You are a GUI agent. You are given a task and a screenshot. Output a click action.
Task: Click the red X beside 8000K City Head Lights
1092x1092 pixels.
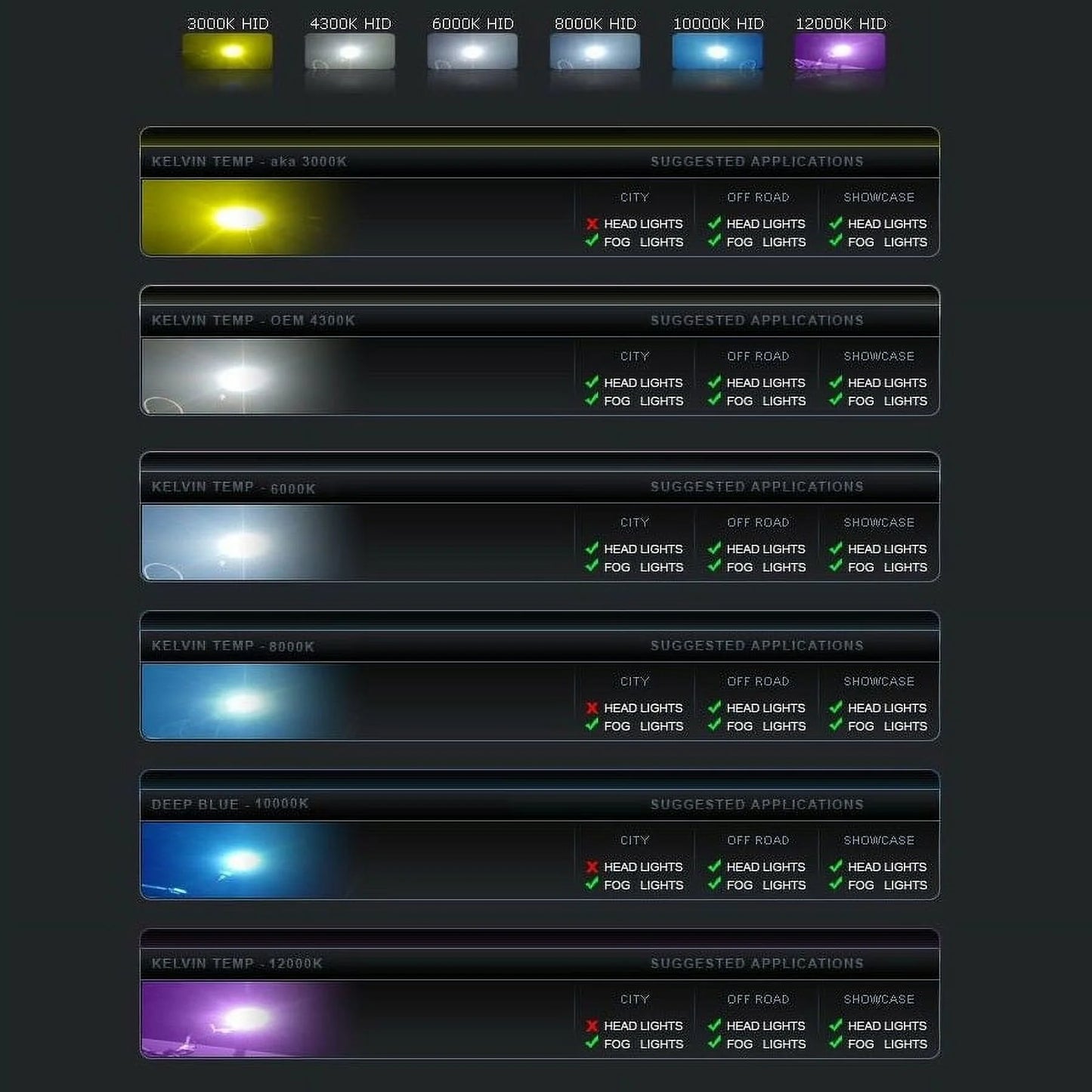[x=592, y=708]
